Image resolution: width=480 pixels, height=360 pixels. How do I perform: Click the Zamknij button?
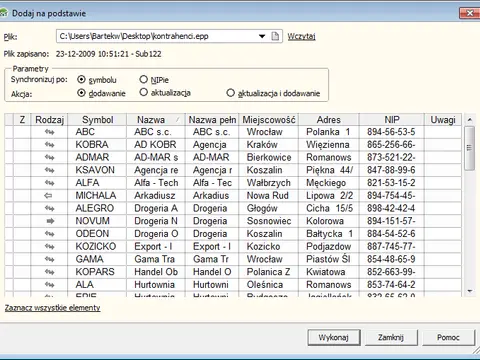(391, 337)
